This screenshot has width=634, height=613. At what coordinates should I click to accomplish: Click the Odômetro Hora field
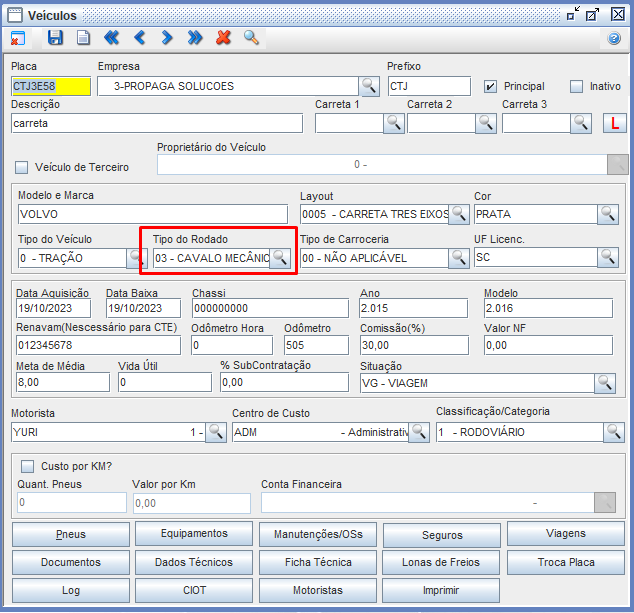coord(232,345)
